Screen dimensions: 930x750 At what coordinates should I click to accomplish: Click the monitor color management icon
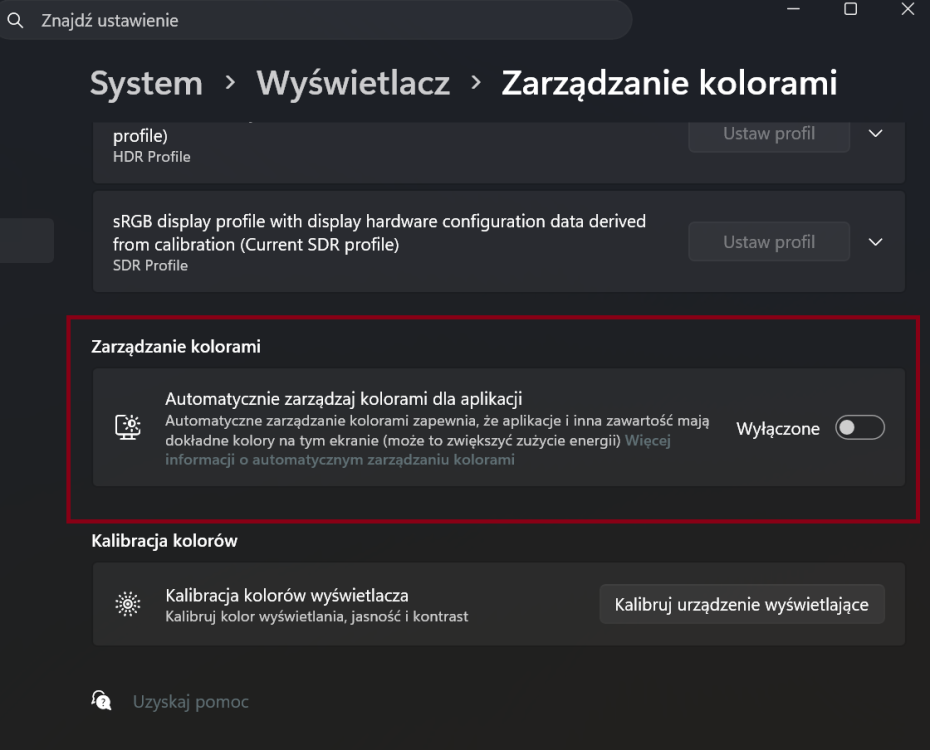128,427
